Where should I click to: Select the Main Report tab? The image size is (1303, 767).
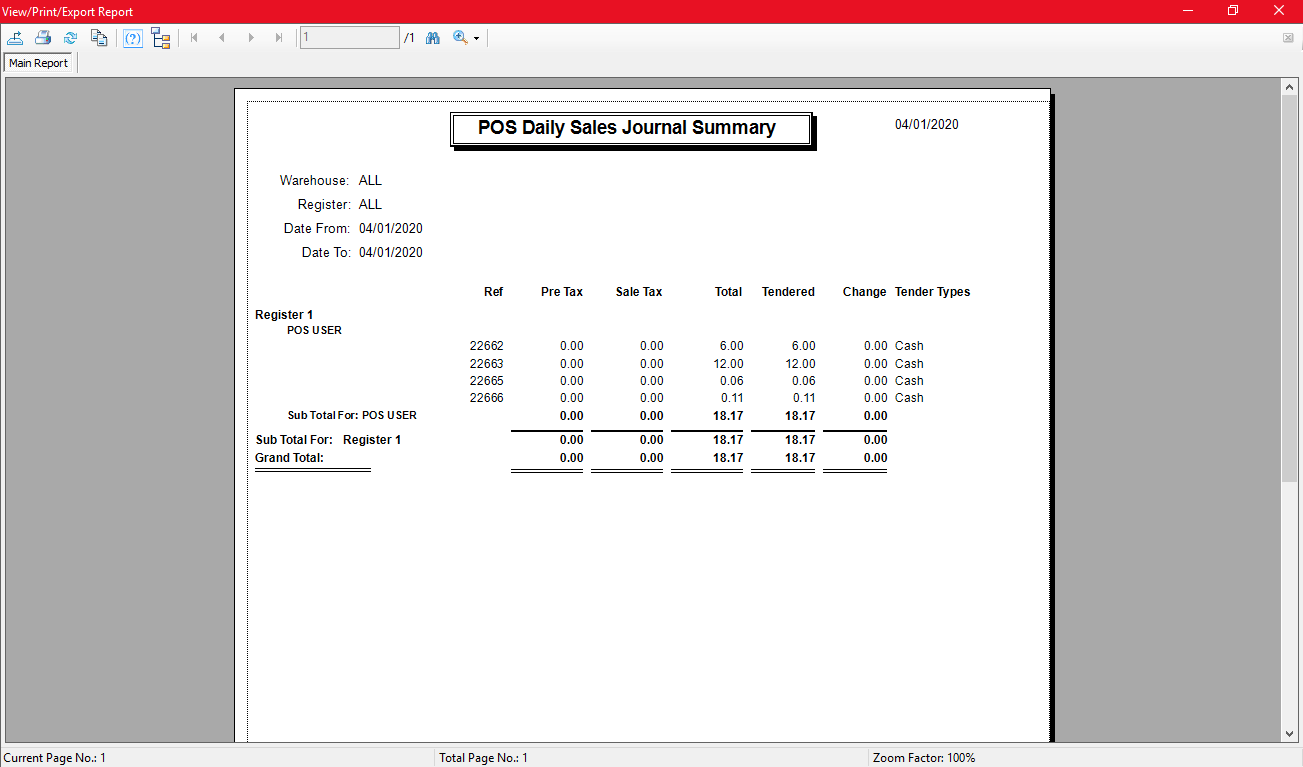click(39, 63)
